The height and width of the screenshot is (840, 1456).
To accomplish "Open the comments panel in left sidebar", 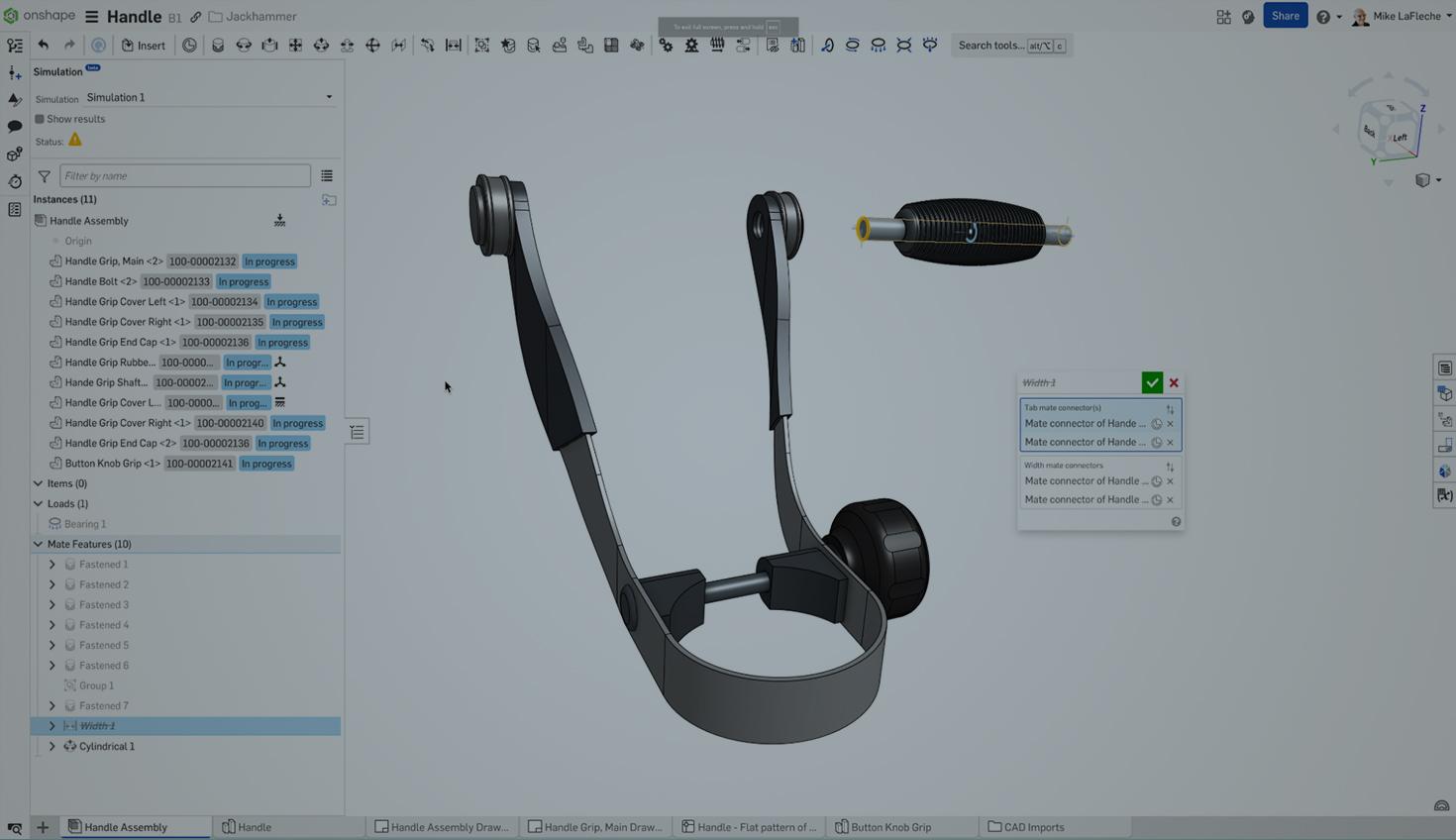I will click(15, 127).
